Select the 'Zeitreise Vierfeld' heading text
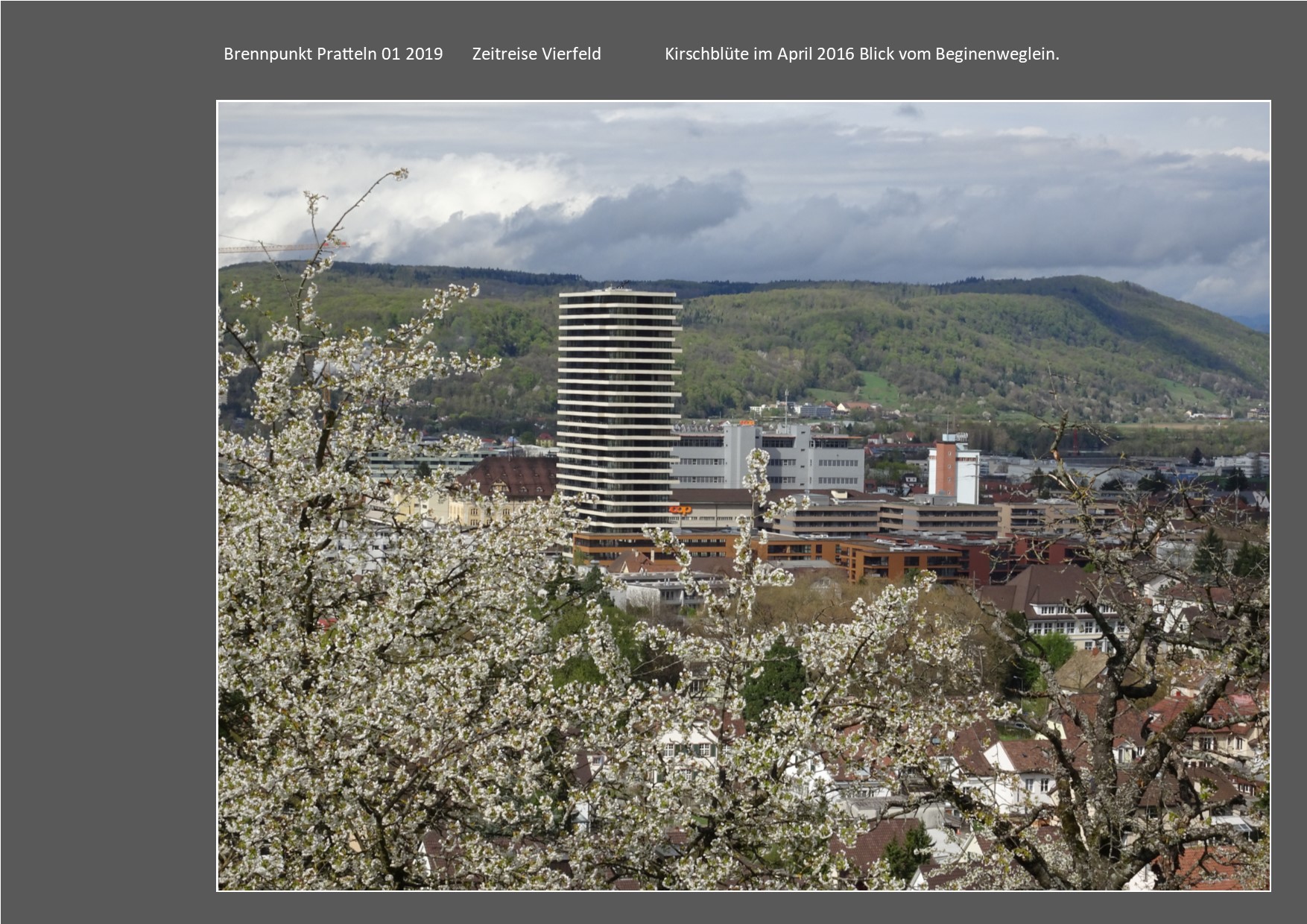 (537, 54)
